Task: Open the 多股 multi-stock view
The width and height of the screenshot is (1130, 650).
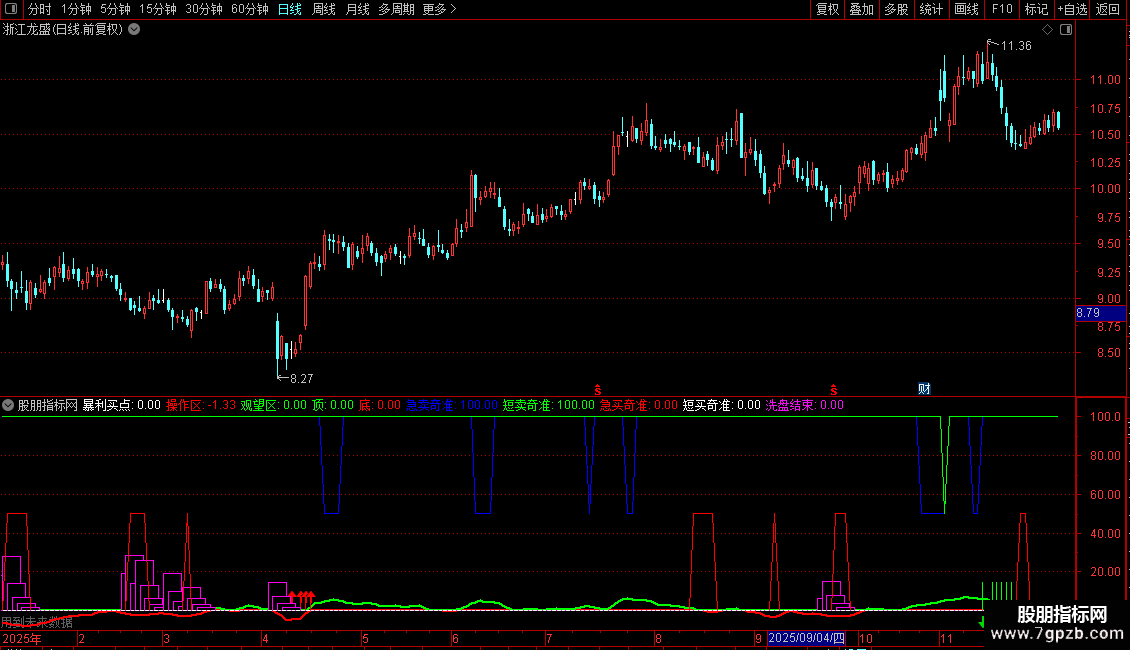Action: pyautogui.click(x=896, y=9)
